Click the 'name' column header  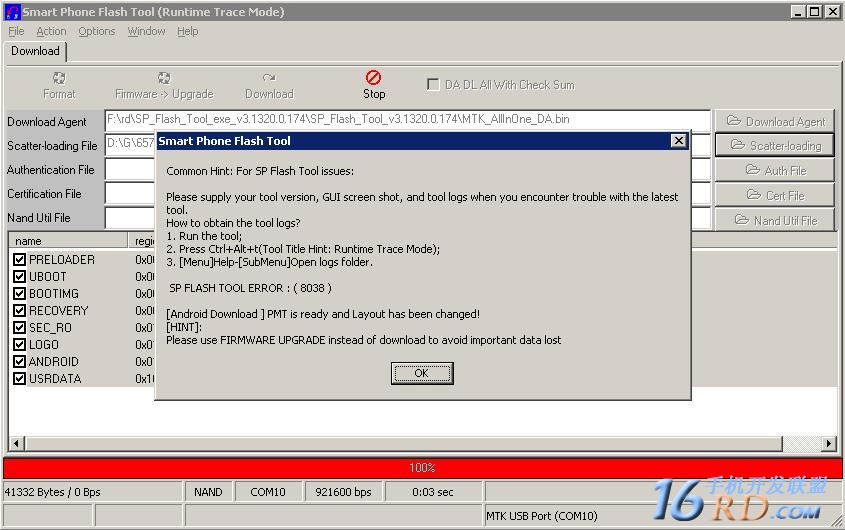[x=68, y=240]
